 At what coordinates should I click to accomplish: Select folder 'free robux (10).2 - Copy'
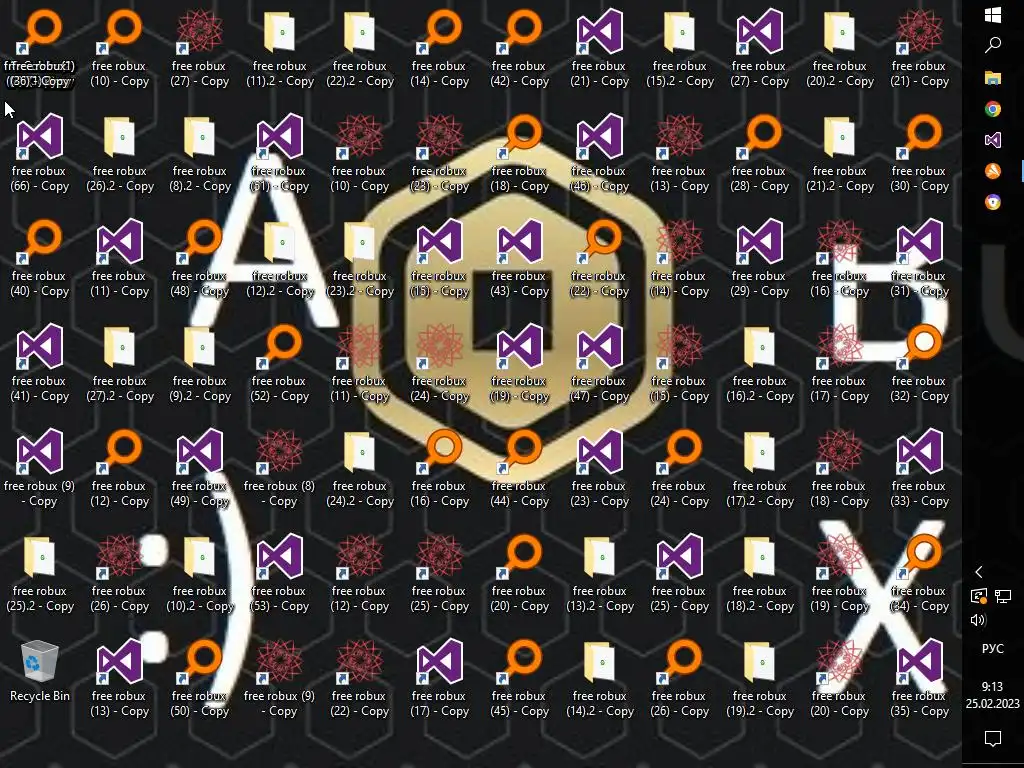pos(200,574)
